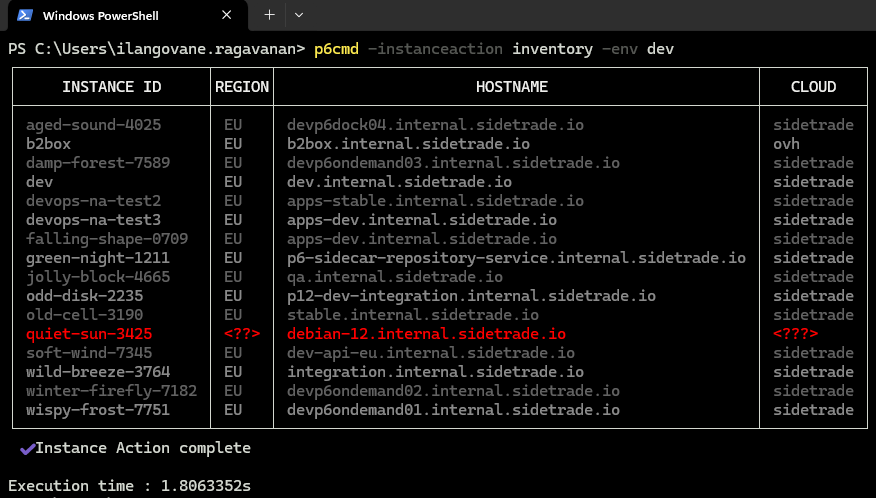Click instance ID wispy-frost-7751
This screenshot has width=876, height=498.
[x=98, y=410]
